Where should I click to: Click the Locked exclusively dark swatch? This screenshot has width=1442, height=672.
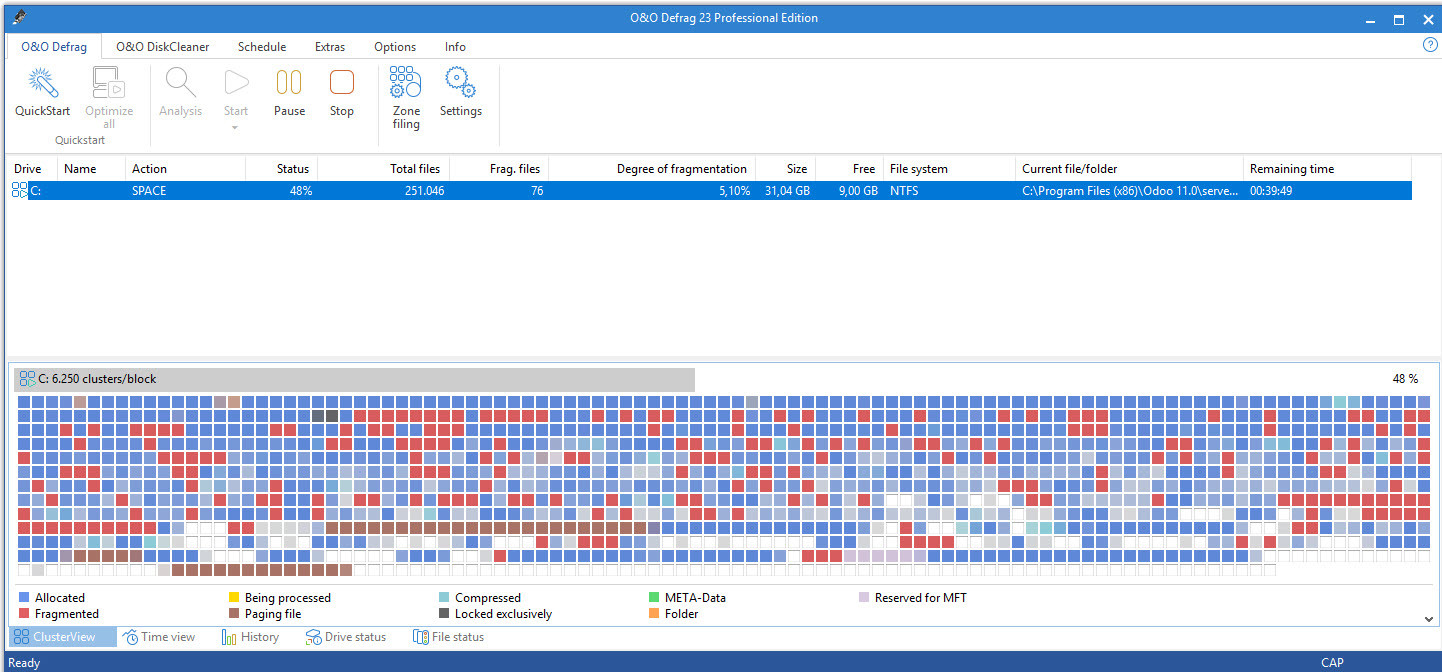click(444, 614)
